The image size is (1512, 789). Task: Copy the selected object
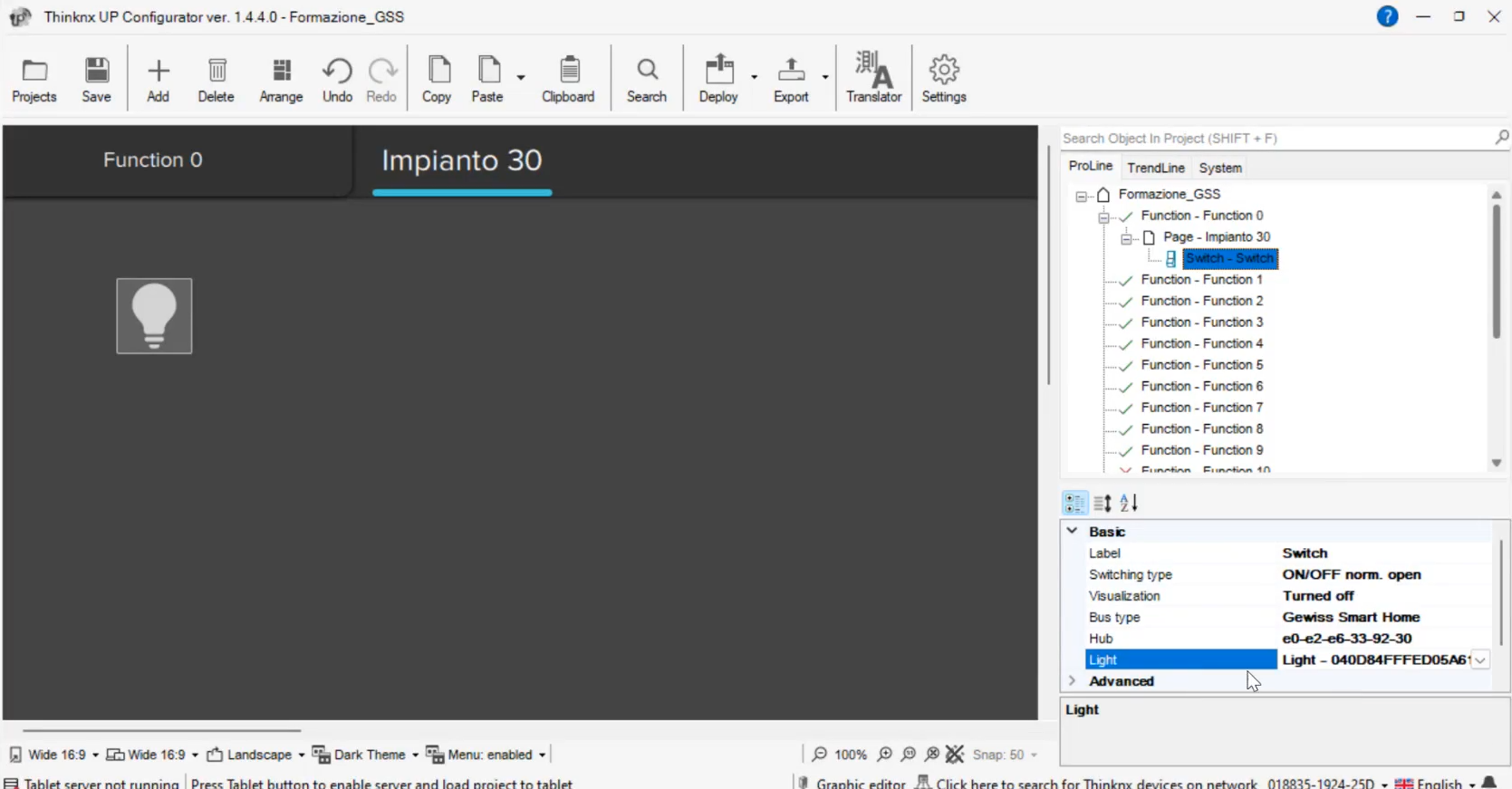[x=437, y=80]
